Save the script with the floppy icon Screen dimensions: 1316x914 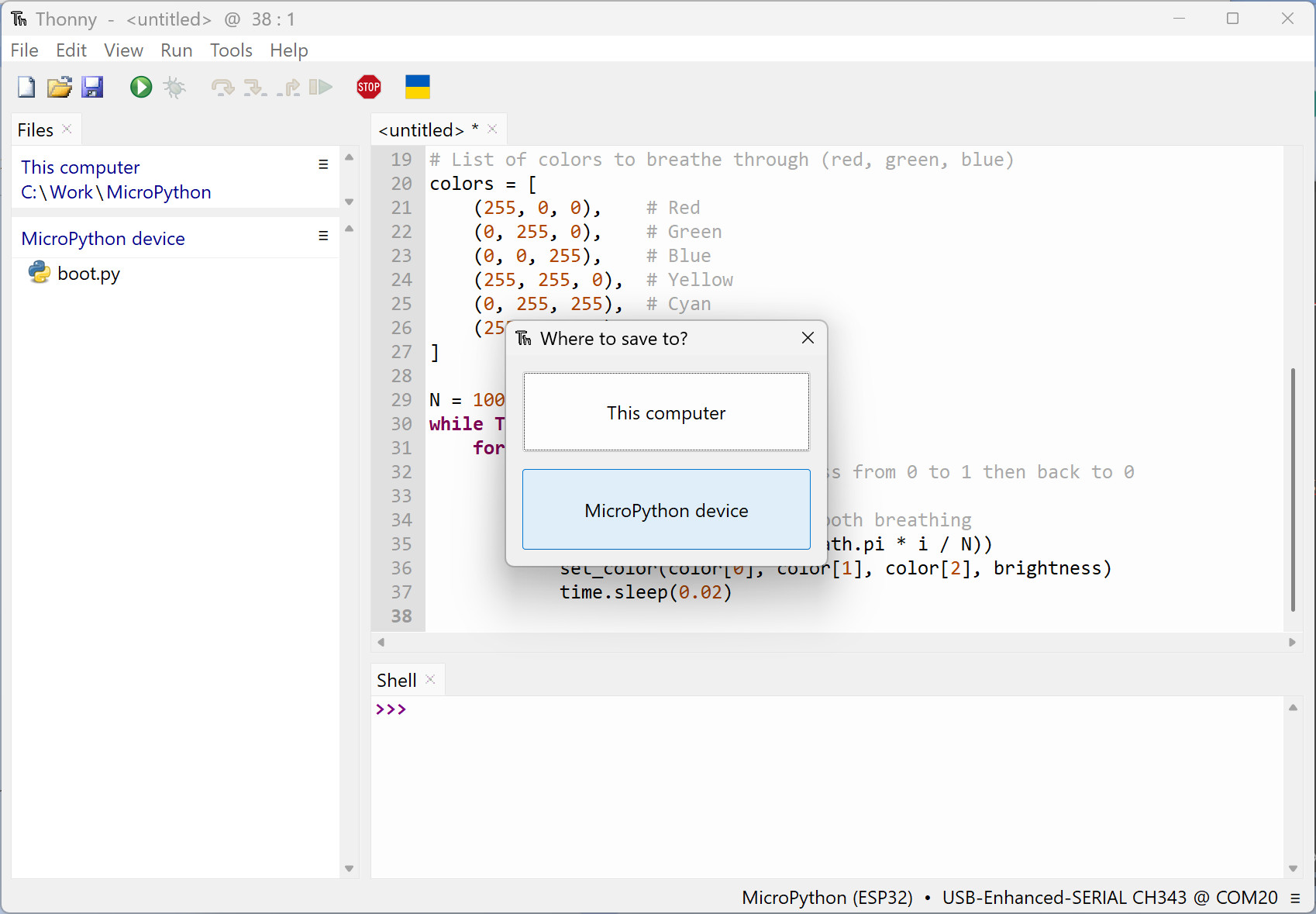pos(93,87)
